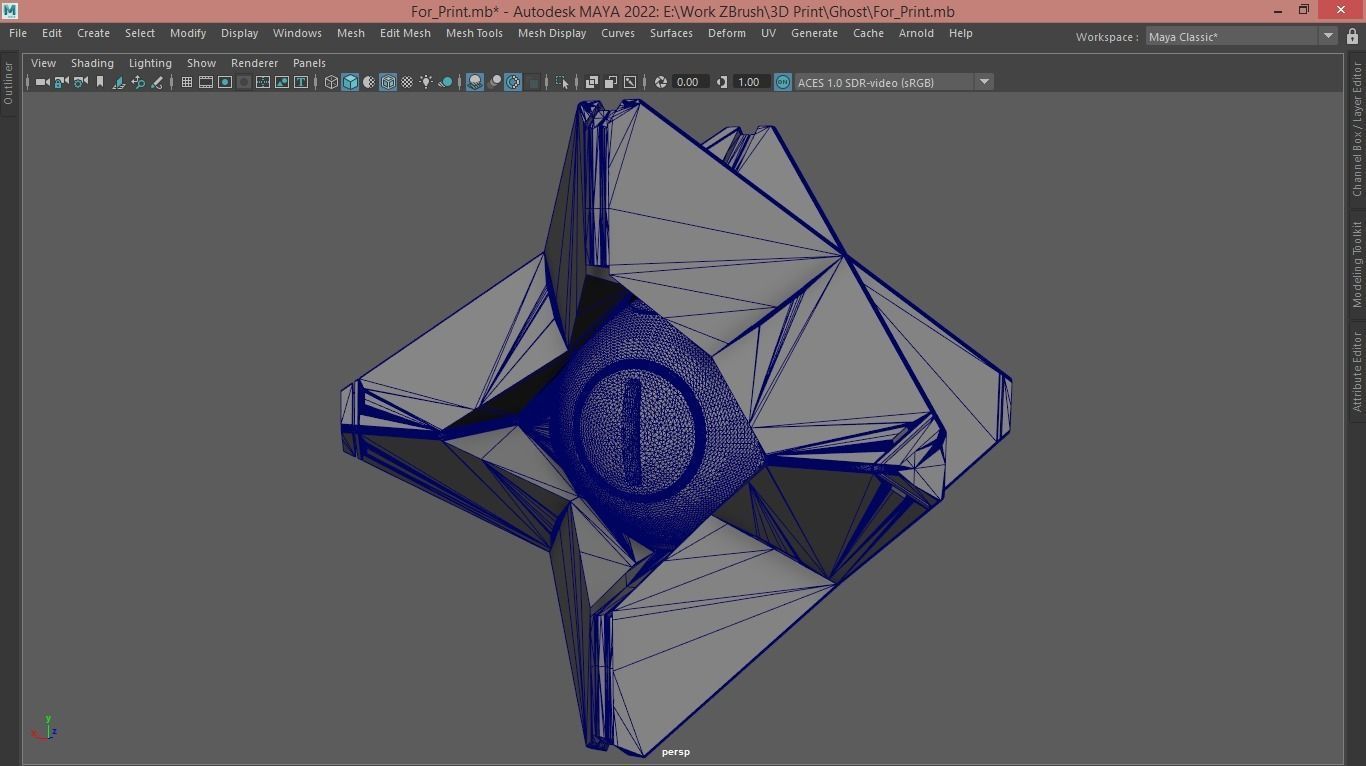Toggle the Field Chart icon
Image resolution: width=1366 pixels, height=766 pixels.
pos(263,82)
